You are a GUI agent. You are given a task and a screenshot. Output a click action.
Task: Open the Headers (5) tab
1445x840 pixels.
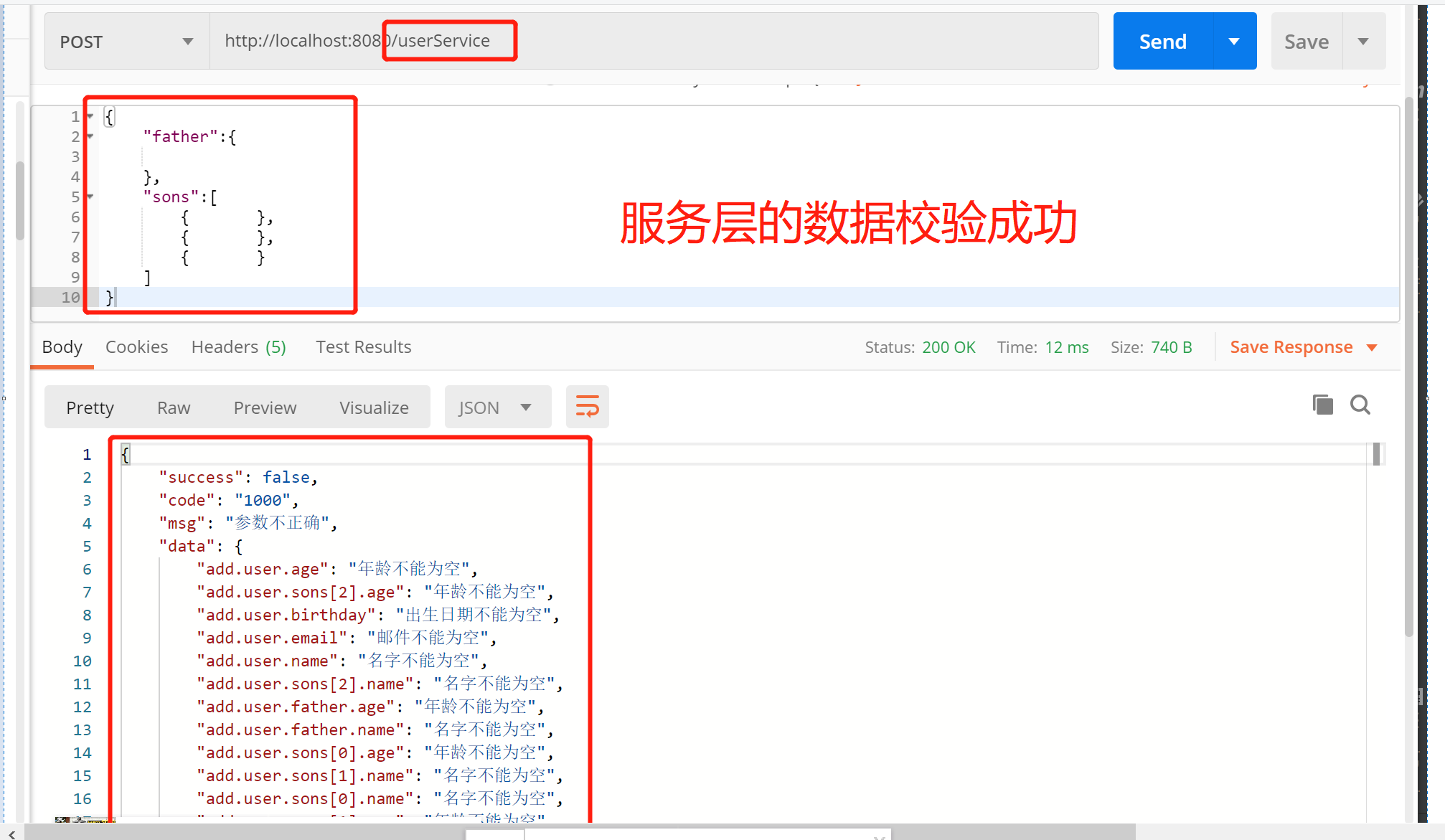click(x=238, y=347)
